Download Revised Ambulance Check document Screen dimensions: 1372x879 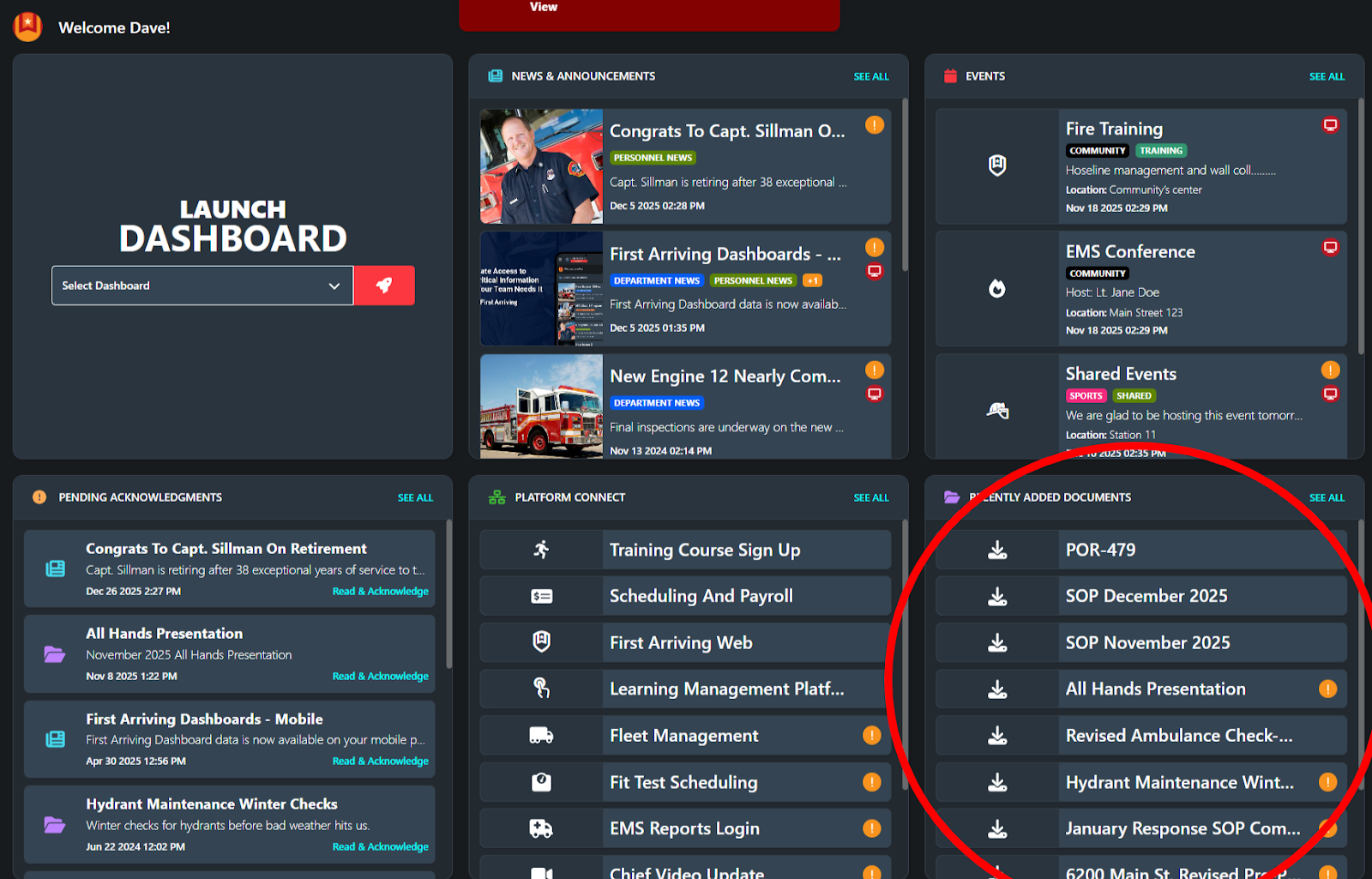997,736
